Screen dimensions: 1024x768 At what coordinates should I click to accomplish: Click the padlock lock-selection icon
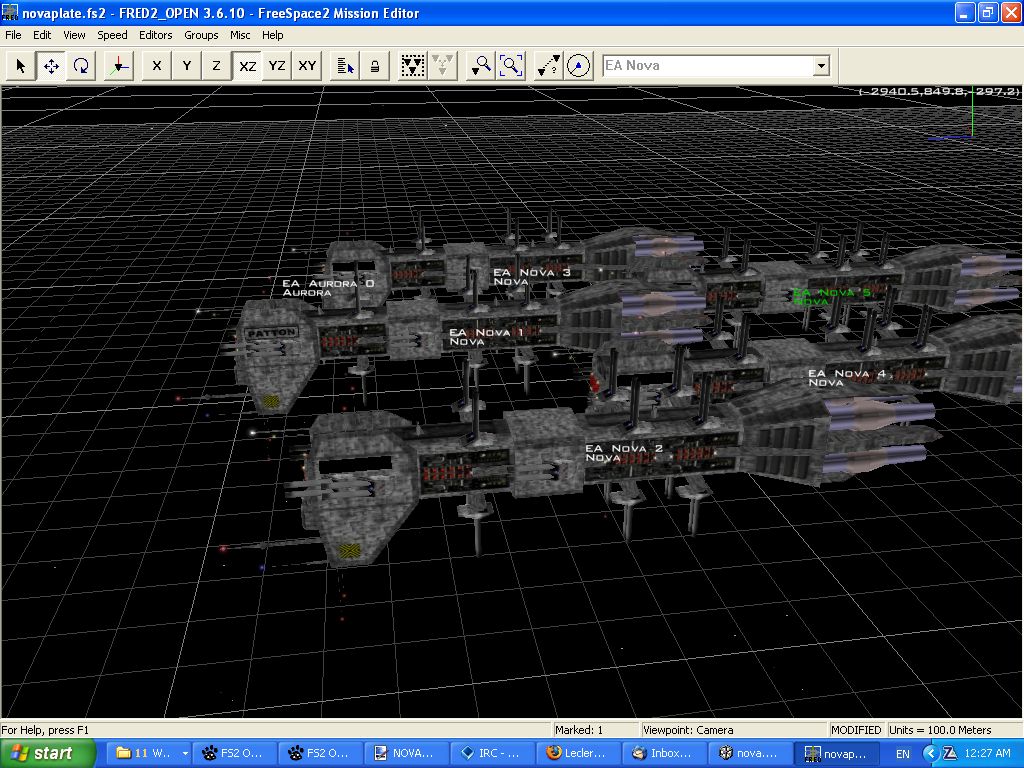[374, 66]
